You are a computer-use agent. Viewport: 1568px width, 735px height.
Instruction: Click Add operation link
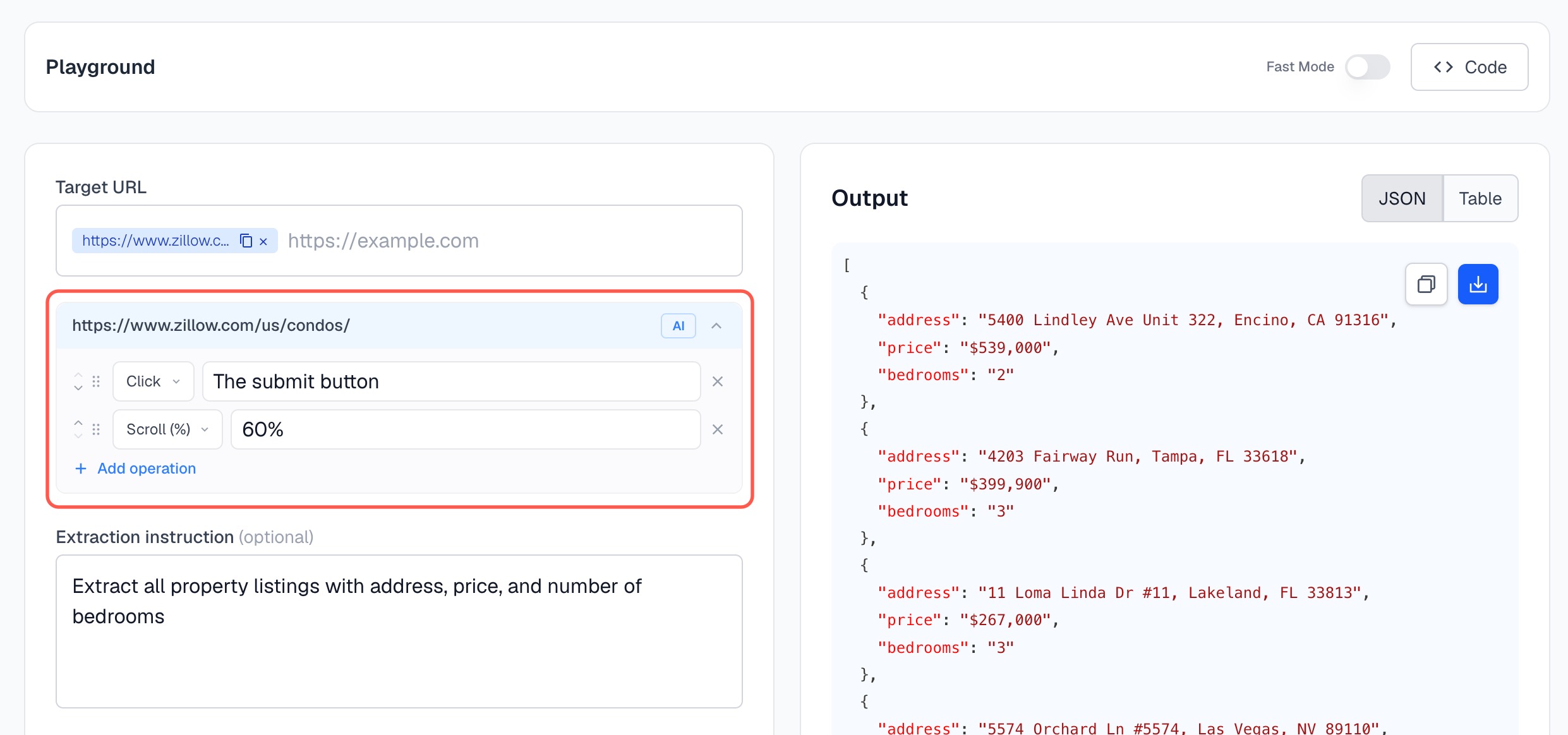point(135,469)
